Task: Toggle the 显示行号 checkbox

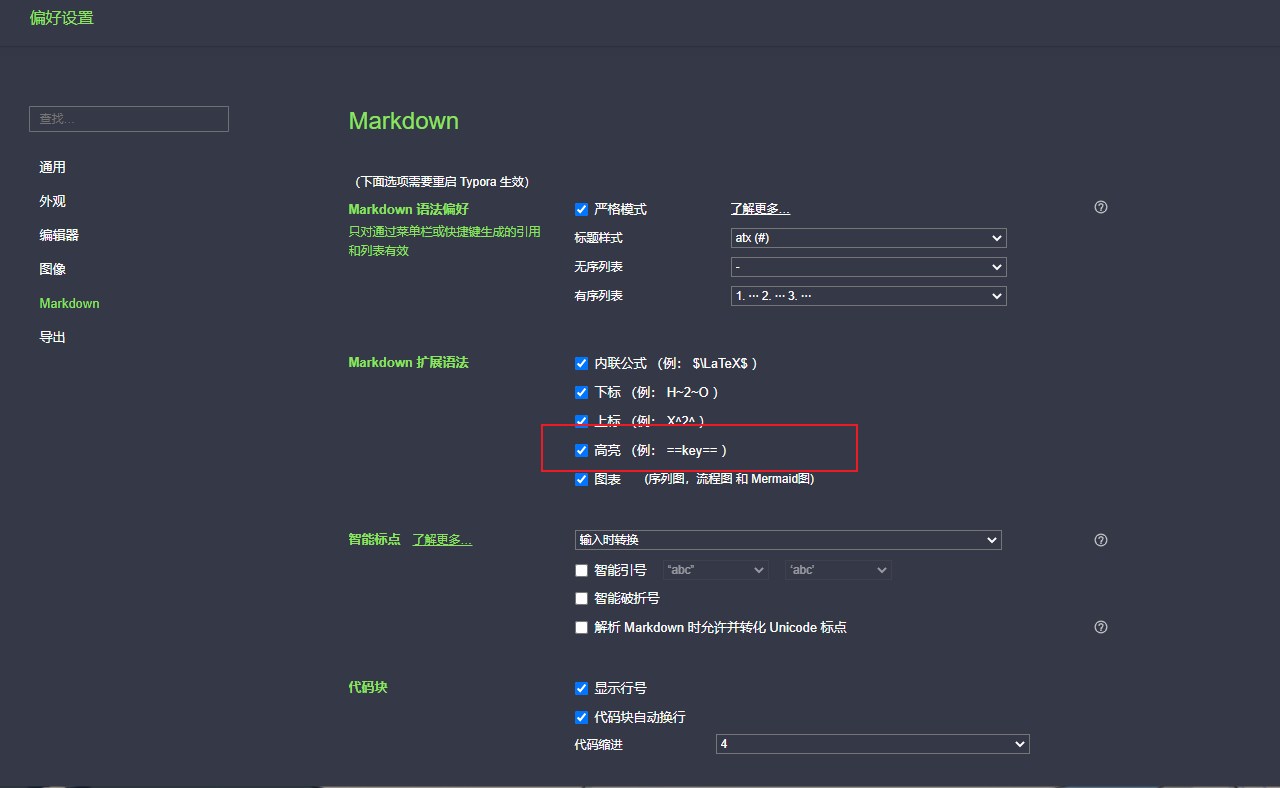Action: (581, 688)
